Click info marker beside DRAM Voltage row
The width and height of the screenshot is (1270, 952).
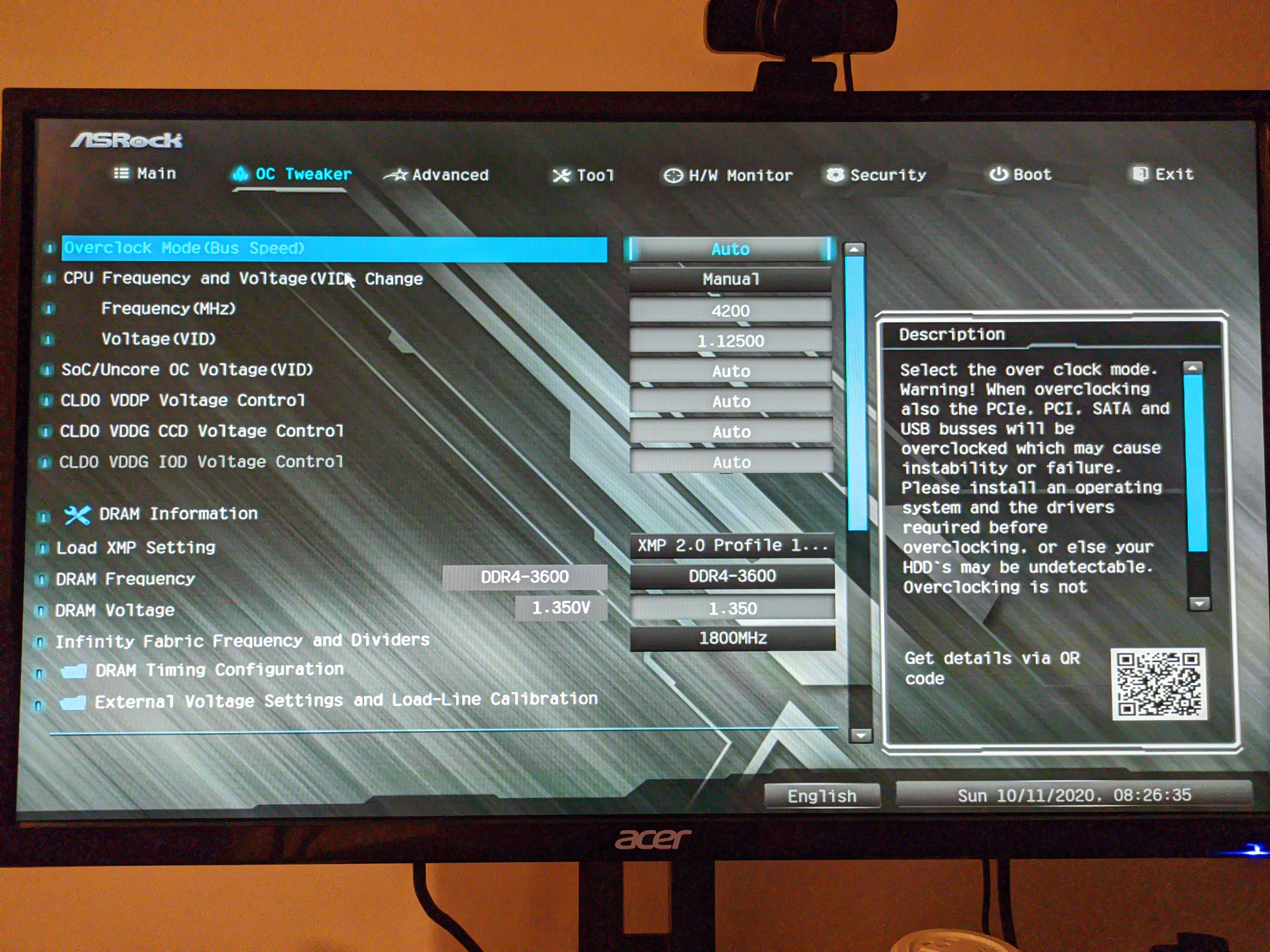point(40,611)
